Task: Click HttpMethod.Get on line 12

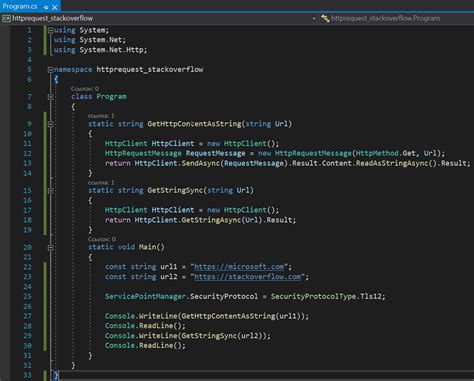Action: click(x=386, y=153)
